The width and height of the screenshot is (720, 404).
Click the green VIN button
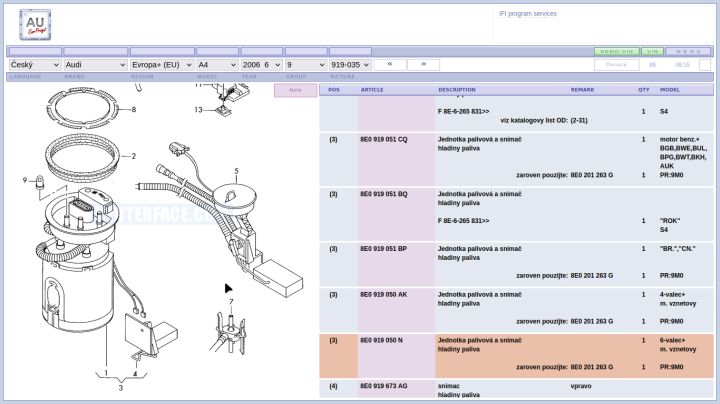tap(652, 51)
